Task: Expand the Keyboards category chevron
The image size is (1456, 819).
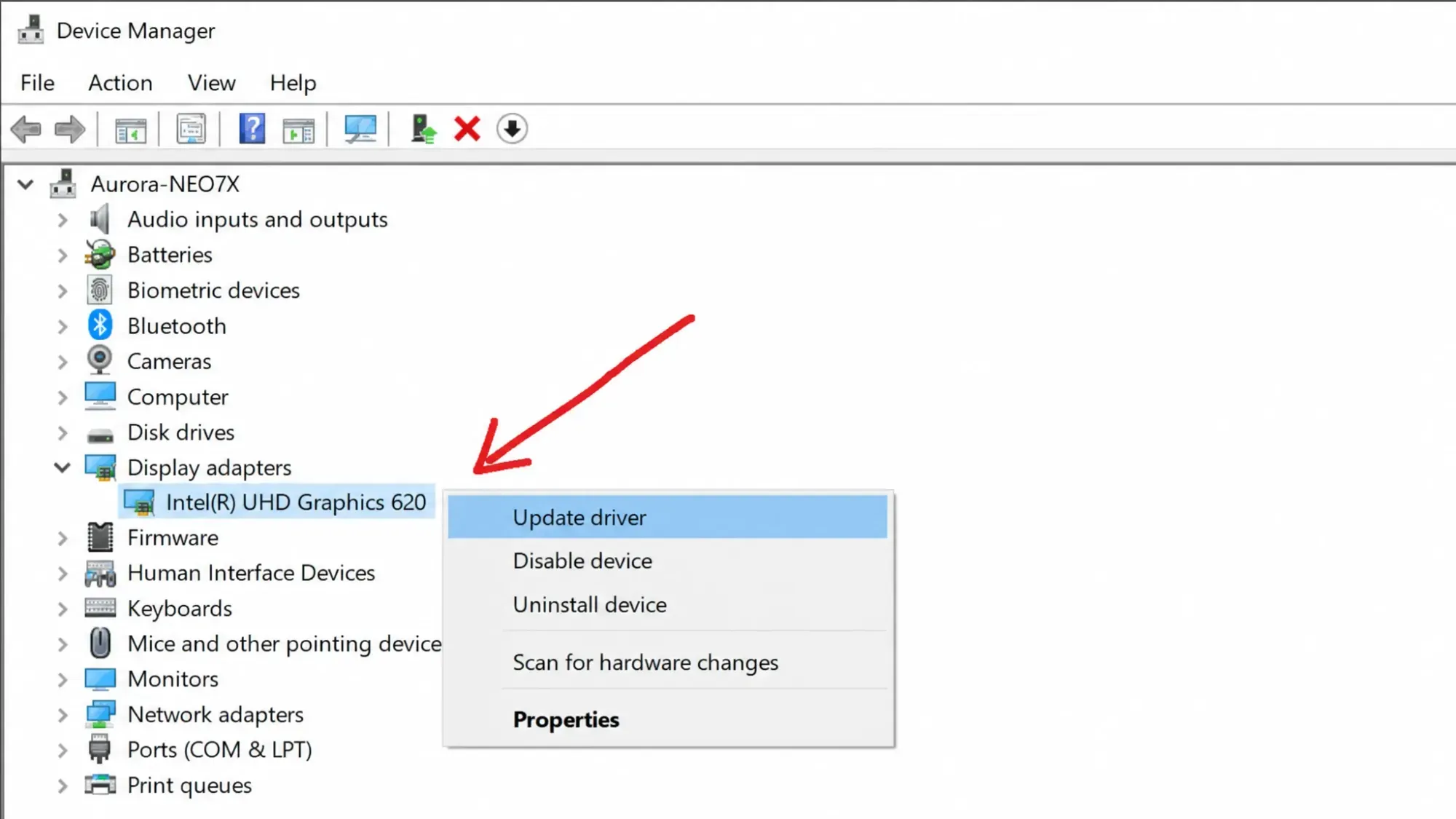Action: [63, 609]
